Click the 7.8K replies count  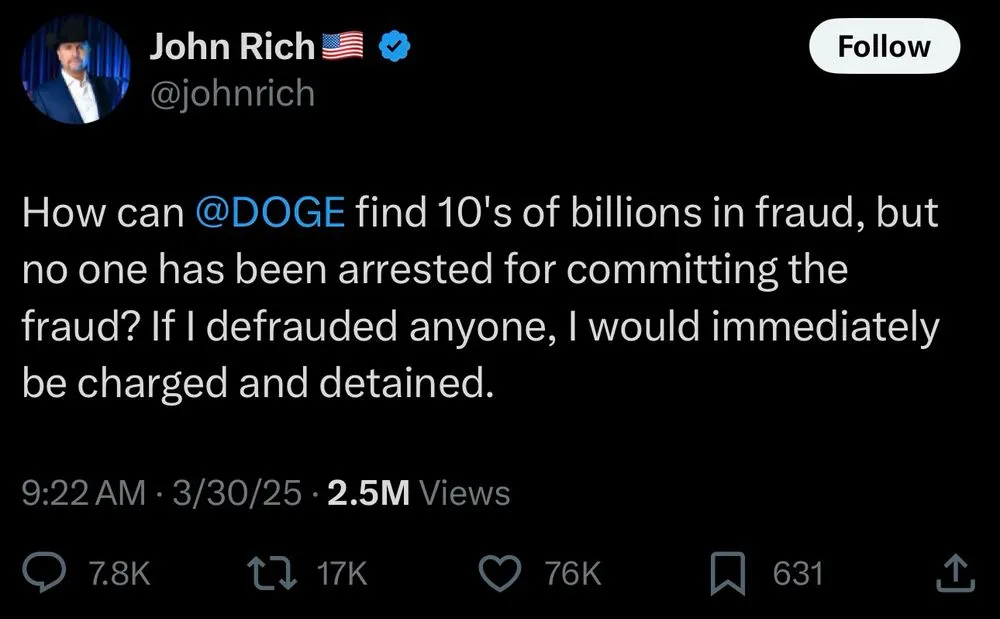(118, 573)
